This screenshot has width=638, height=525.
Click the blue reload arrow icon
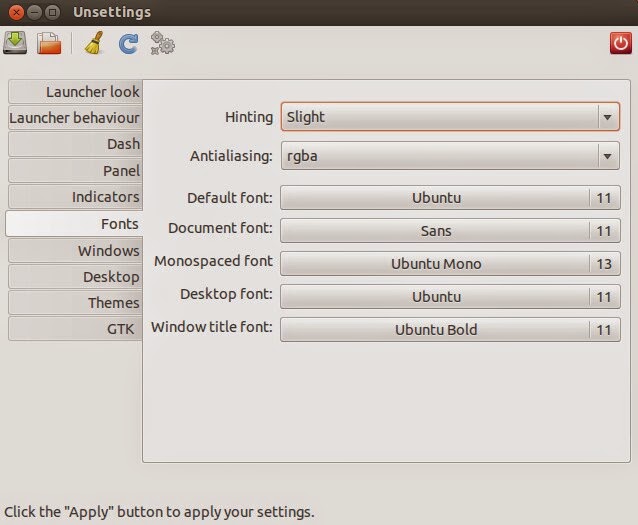pyautogui.click(x=129, y=44)
